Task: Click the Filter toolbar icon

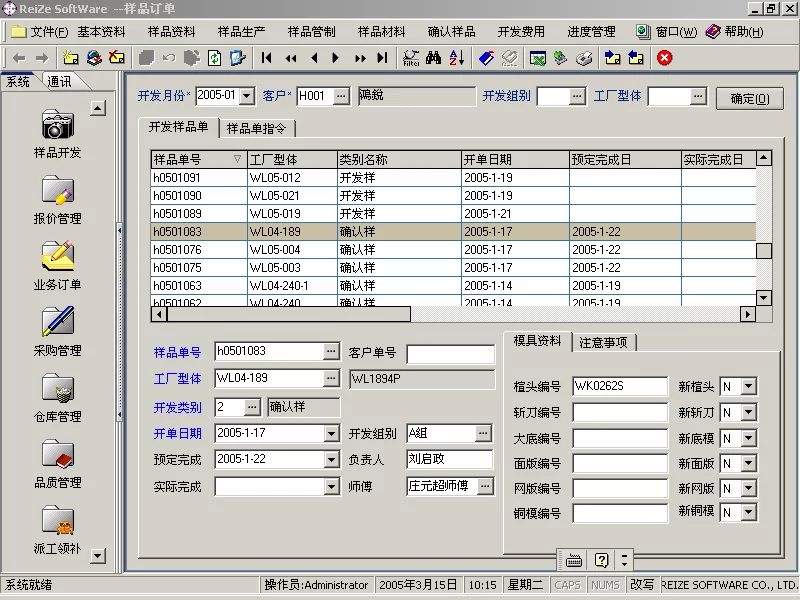Action: click(x=411, y=58)
